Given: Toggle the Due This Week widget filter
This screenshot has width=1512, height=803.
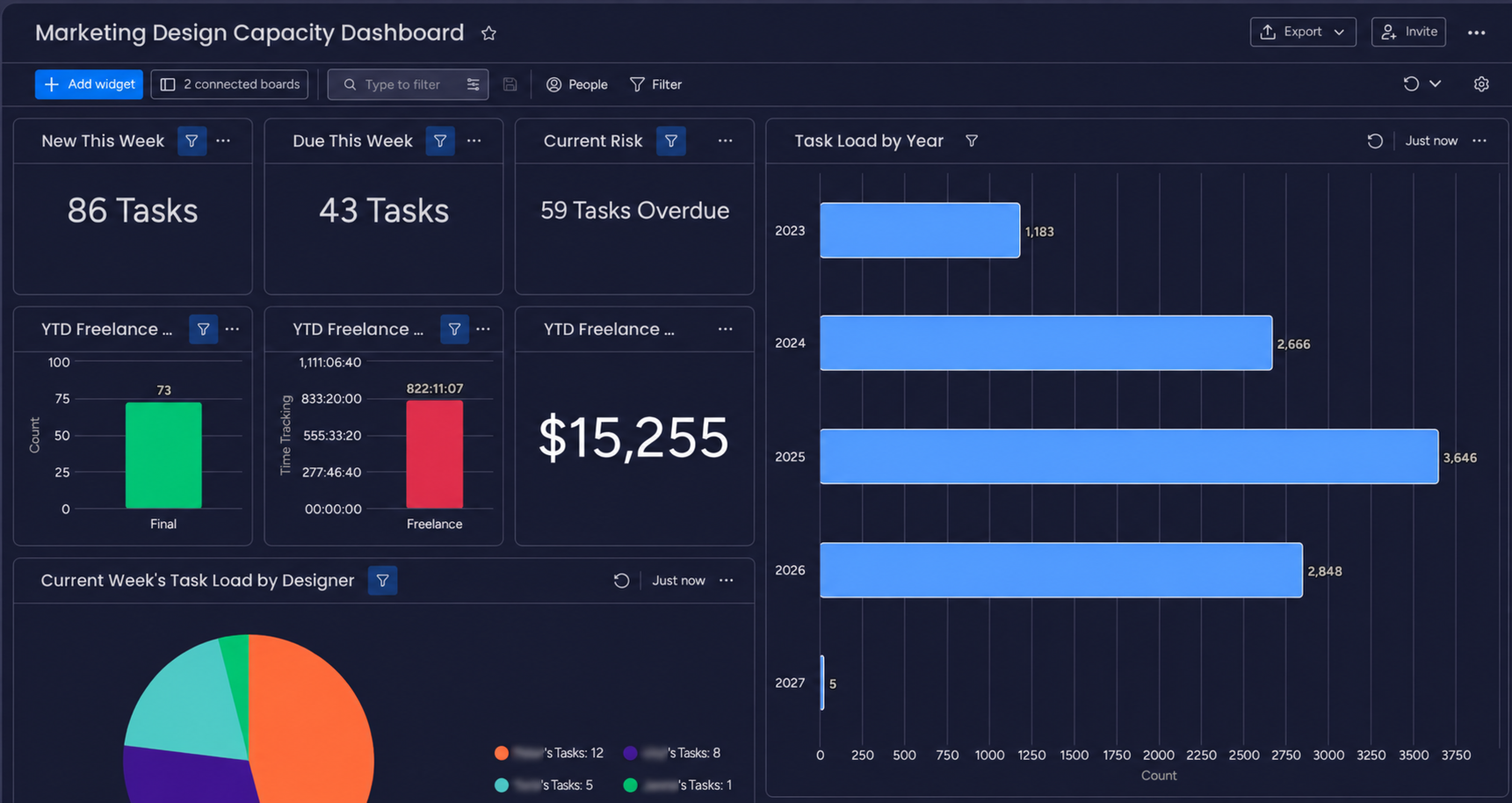Looking at the screenshot, I should 440,141.
